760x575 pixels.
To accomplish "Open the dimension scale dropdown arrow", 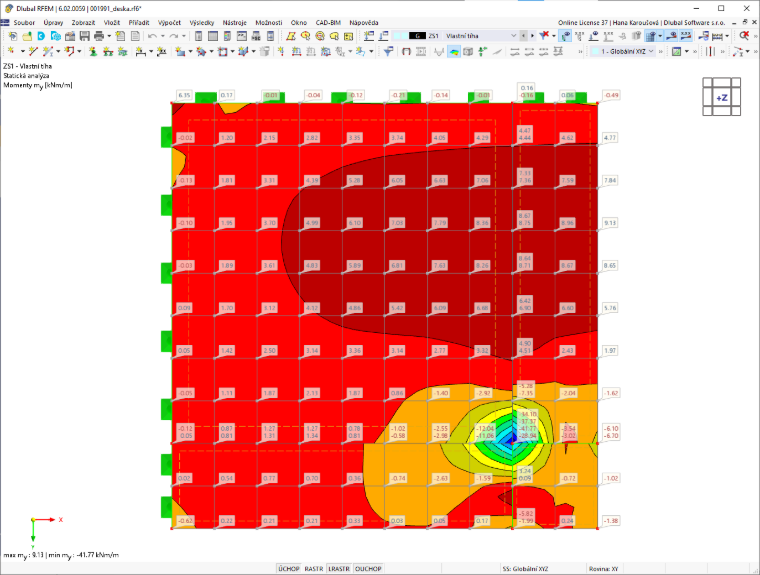I will (x=727, y=36).
